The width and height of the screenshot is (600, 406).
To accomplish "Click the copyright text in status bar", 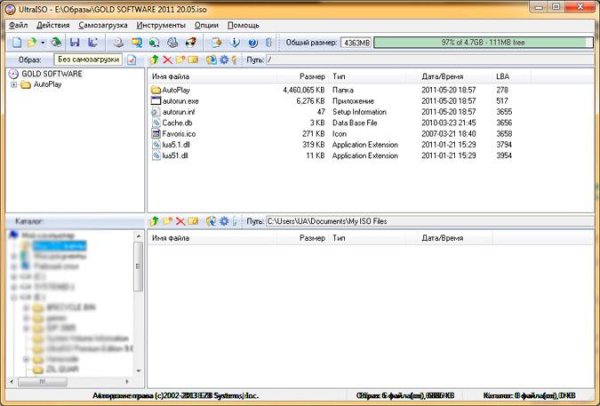I will pyautogui.click(x=175, y=396).
